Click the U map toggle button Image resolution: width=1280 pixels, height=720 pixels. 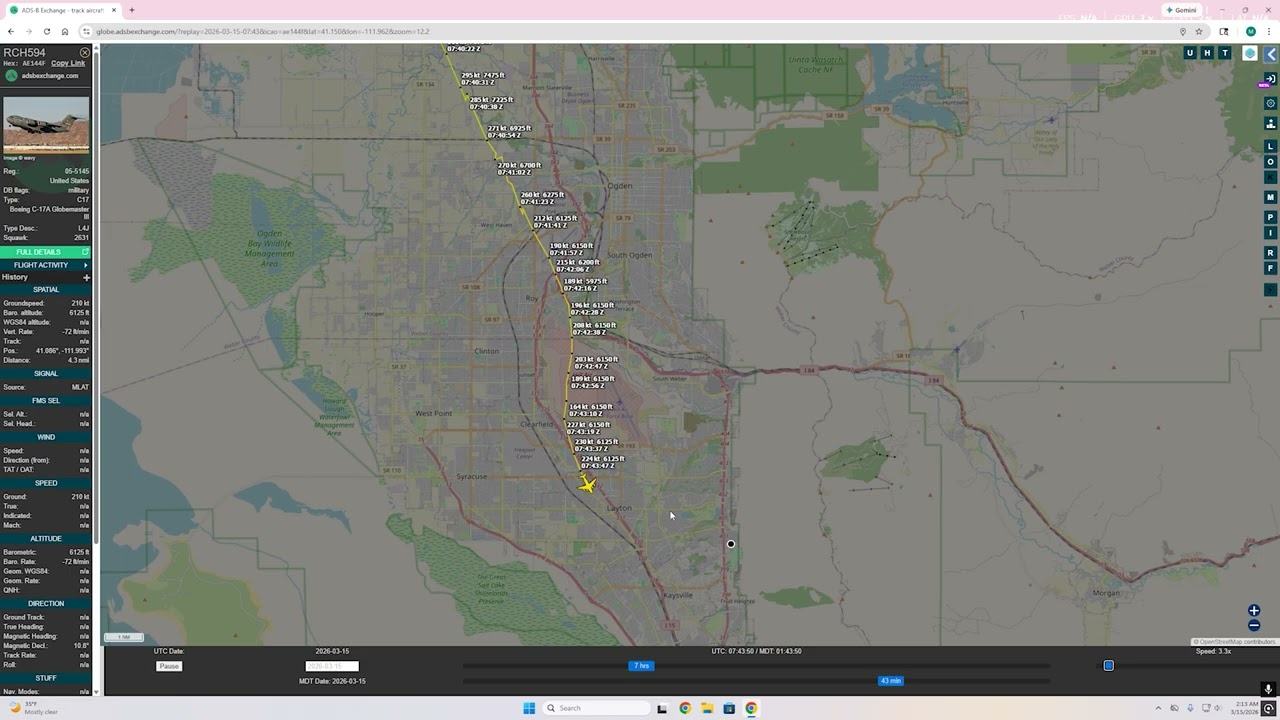tap(1189, 53)
